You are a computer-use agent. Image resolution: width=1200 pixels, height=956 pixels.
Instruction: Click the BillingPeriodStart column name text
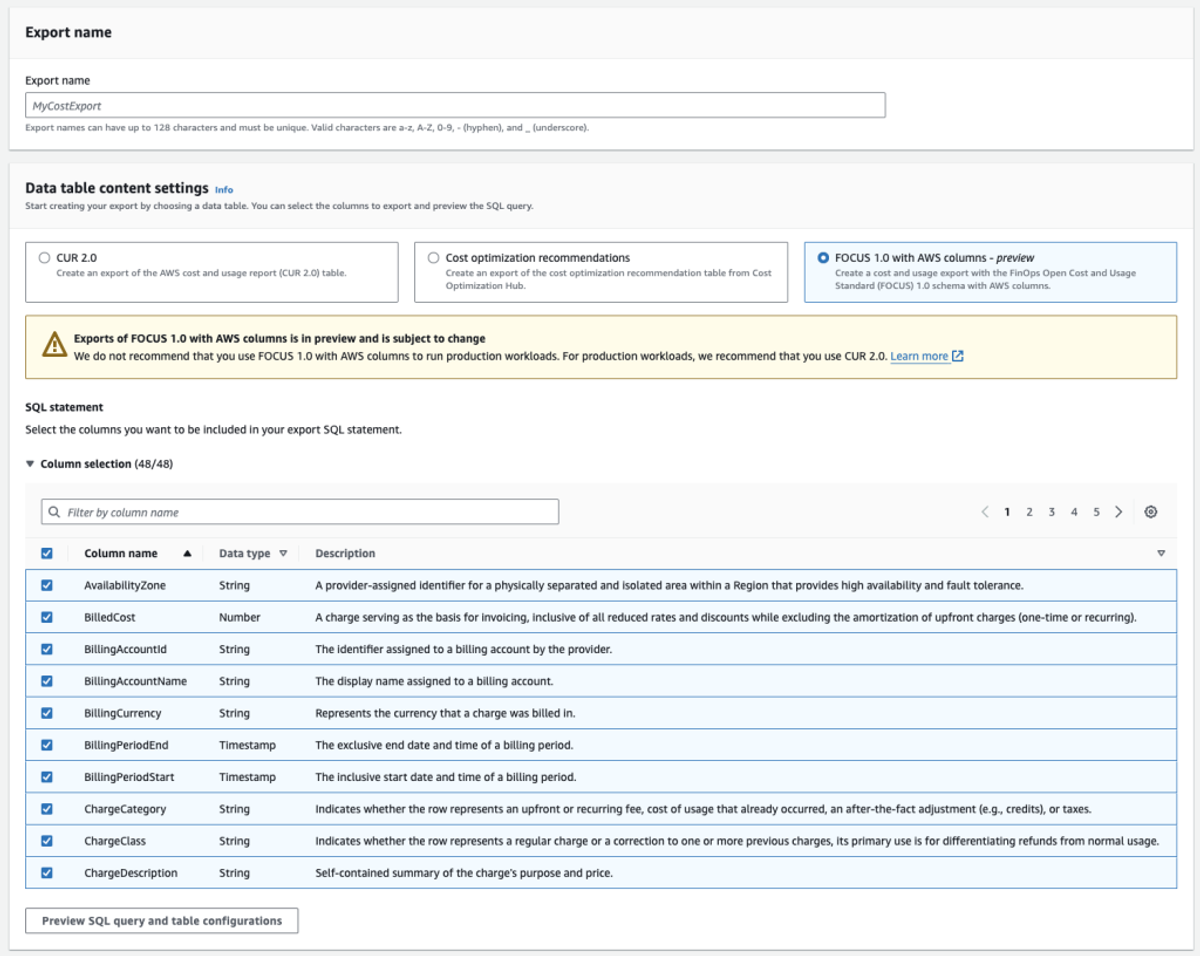click(130, 777)
